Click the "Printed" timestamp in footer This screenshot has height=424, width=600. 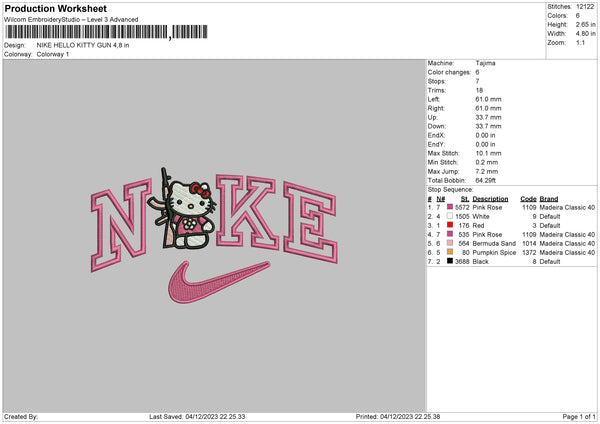coord(398,417)
